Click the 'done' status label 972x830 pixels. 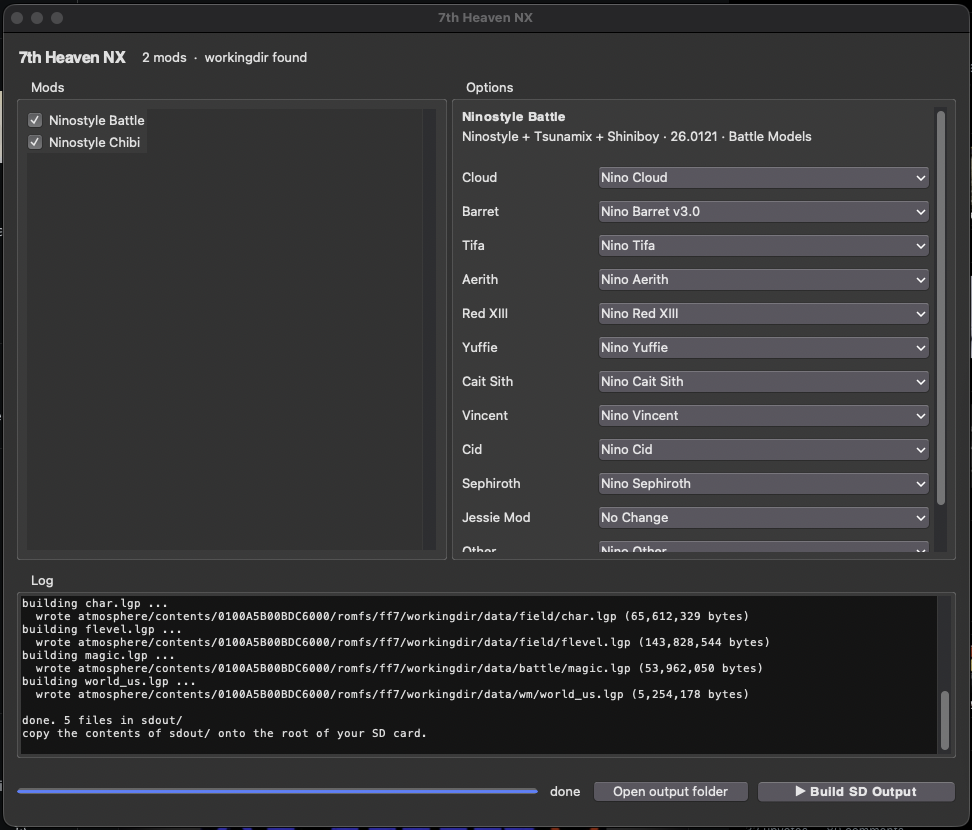pyautogui.click(x=565, y=792)
